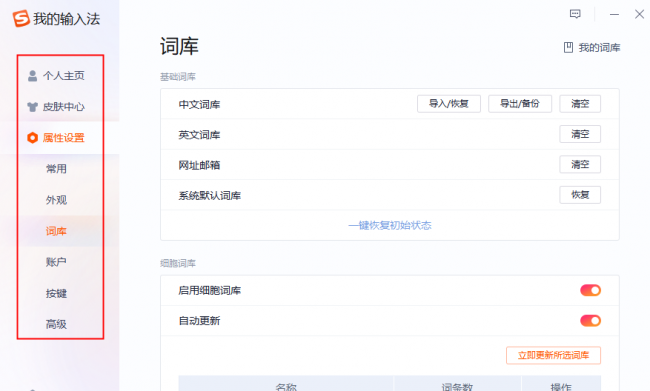Restore 系统默认词库 with 恢复

[580, 195]
